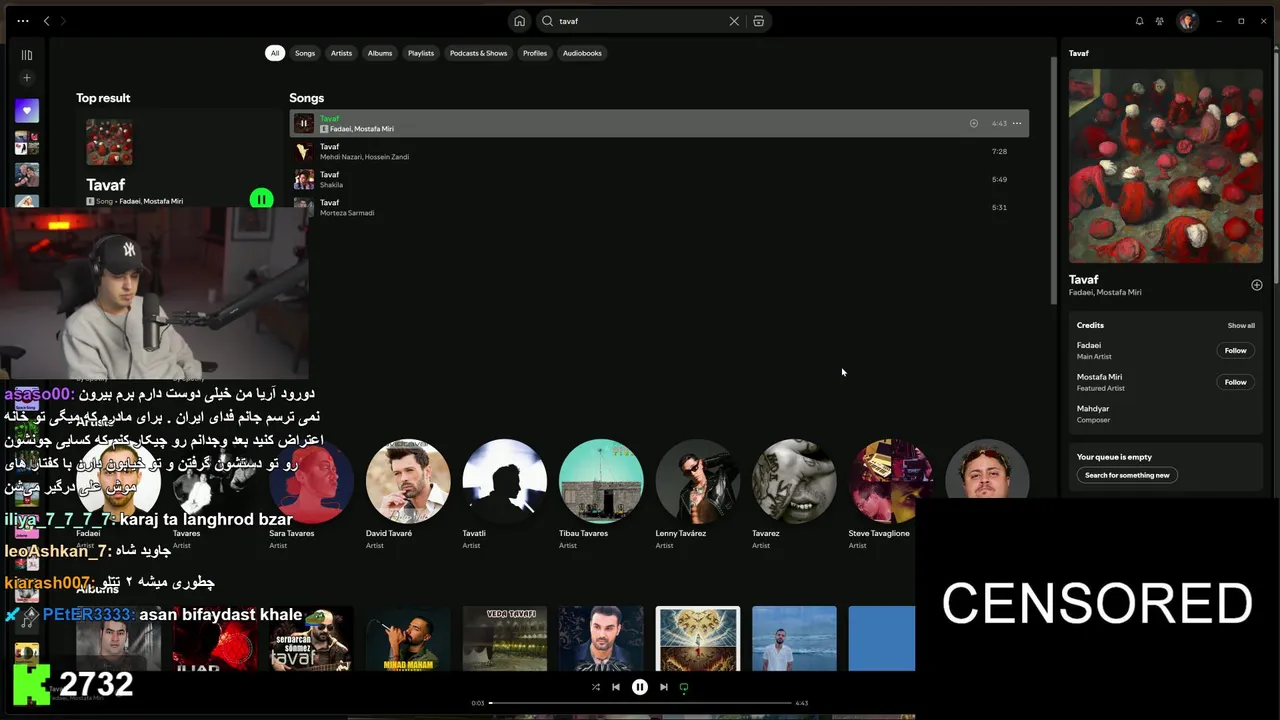This screenshot has width=1280, height=720.
Task: Go back with the left arrow
Action: 46,21
